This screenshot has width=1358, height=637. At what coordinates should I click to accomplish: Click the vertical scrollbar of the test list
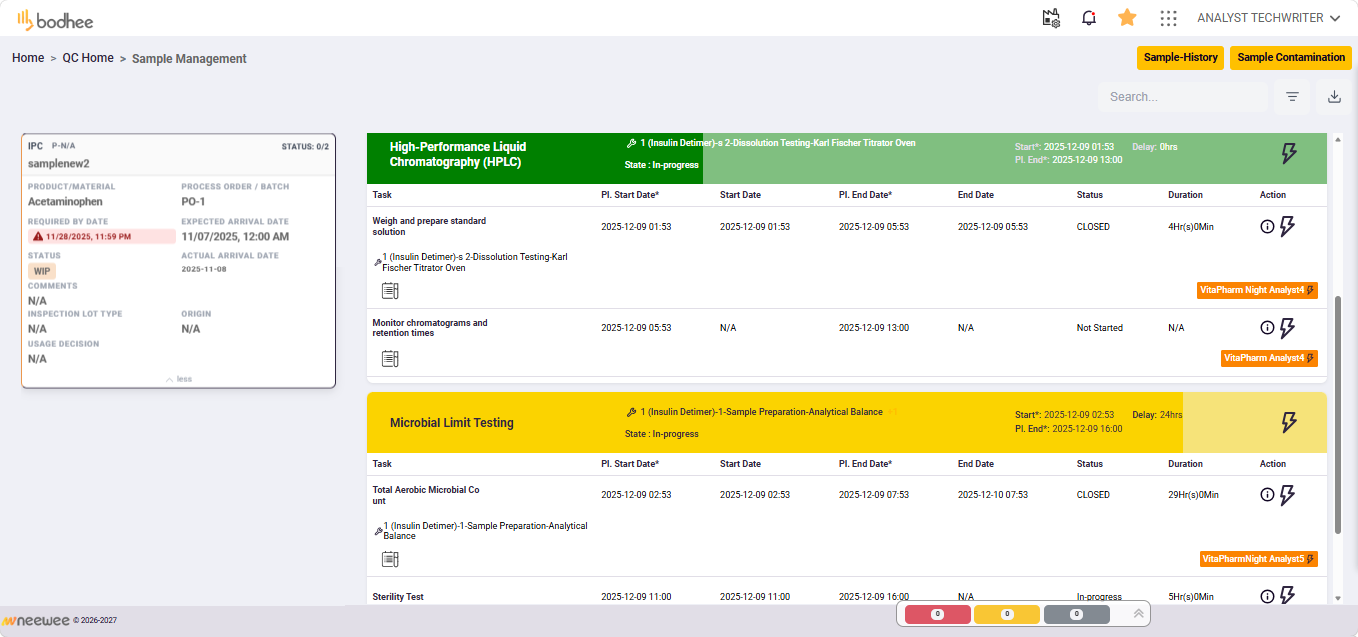(1339, 415)
